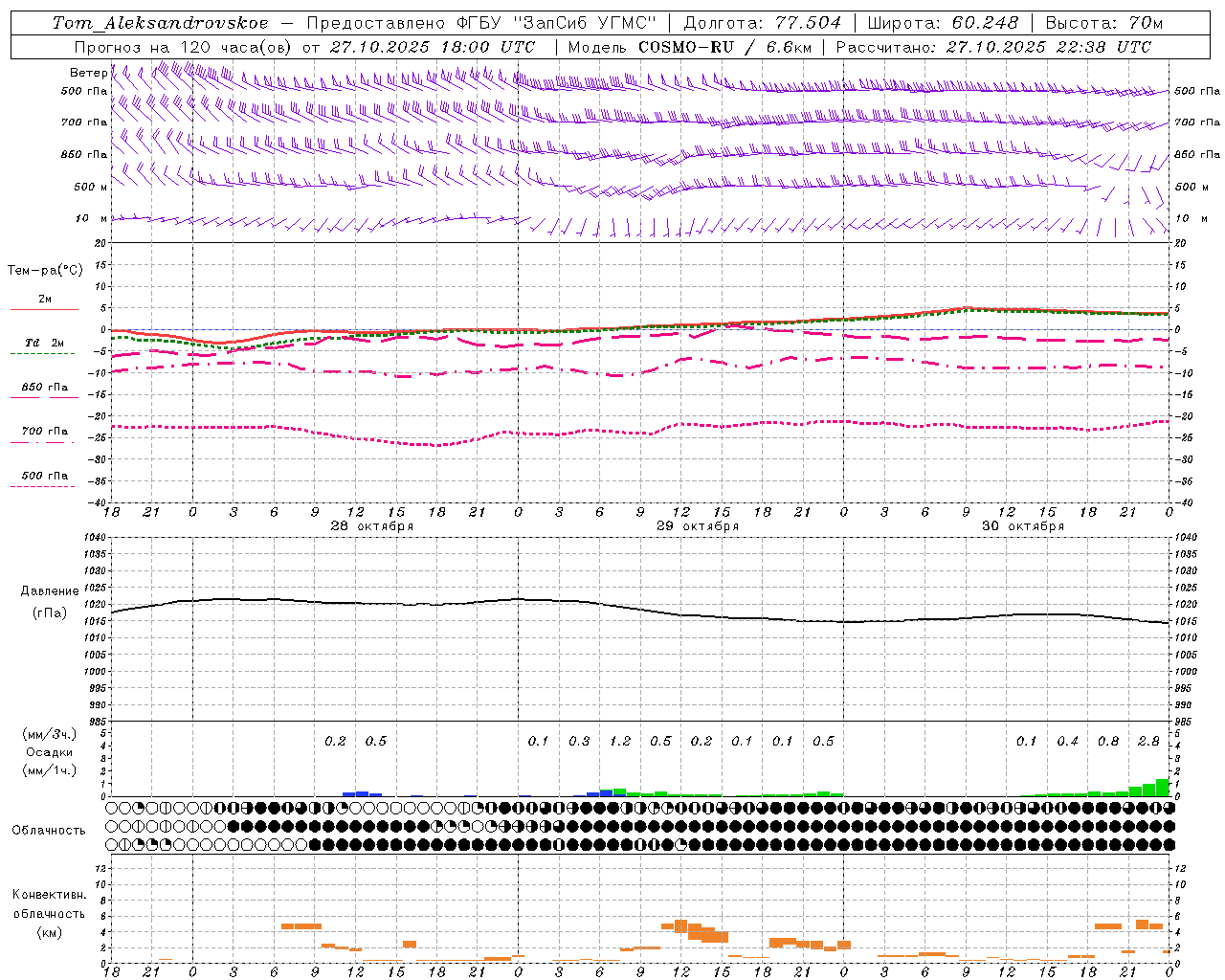The image size is (1225, 980).
Task: Click the 'Тем-ра(°C)' temperature axis label
Action: click(x=45, y=271)
